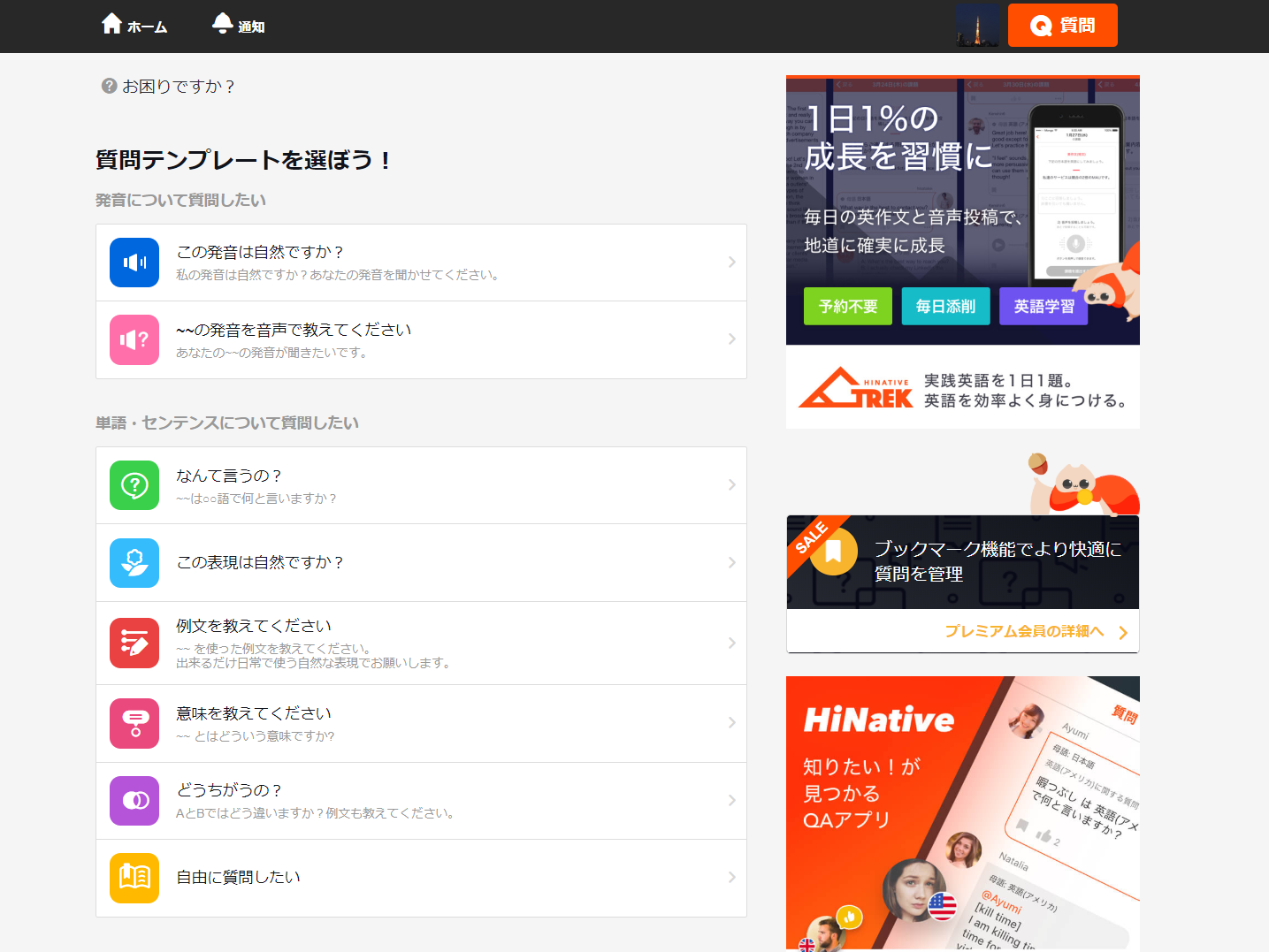Click the 私の発音は自然ですか description text

tap(340, 275)
